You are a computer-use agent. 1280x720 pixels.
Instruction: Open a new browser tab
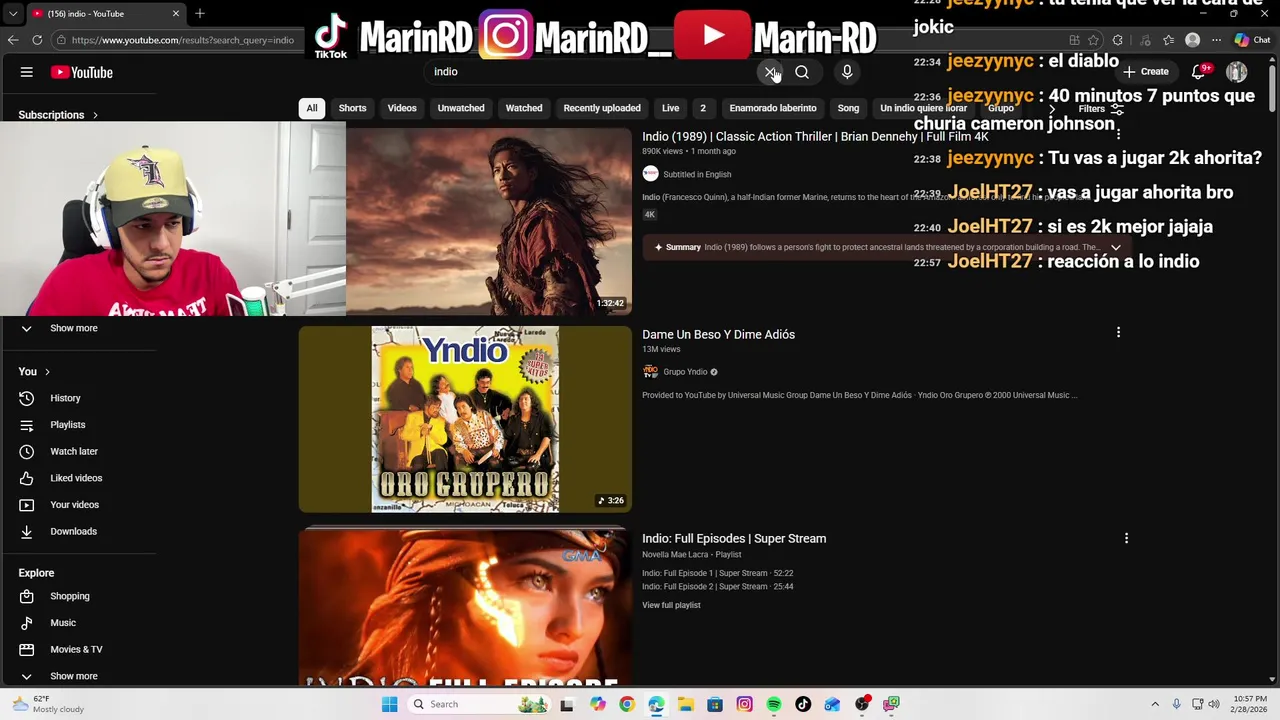pos(200,13)
